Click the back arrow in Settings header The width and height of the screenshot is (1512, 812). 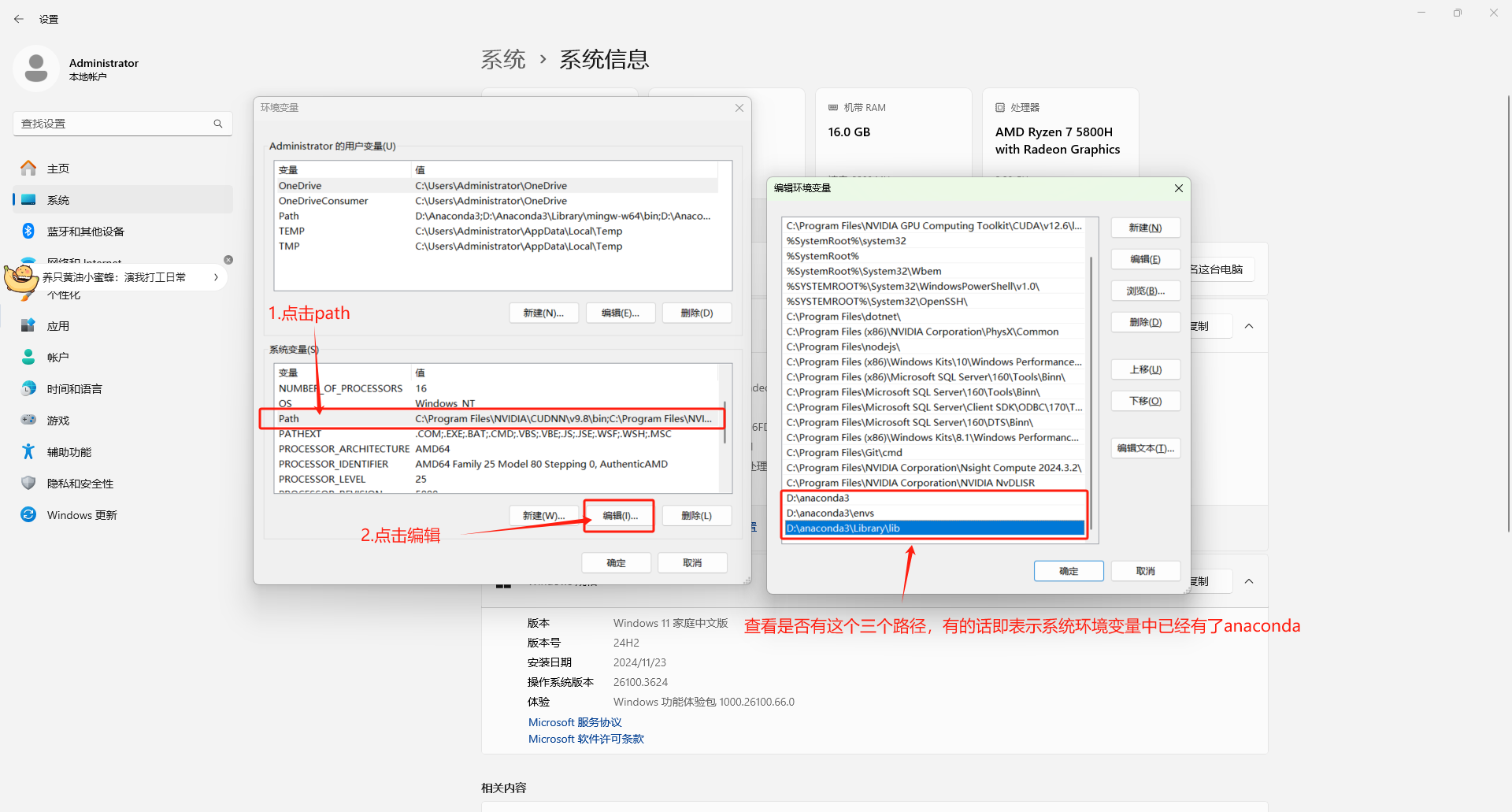[19, 19]
